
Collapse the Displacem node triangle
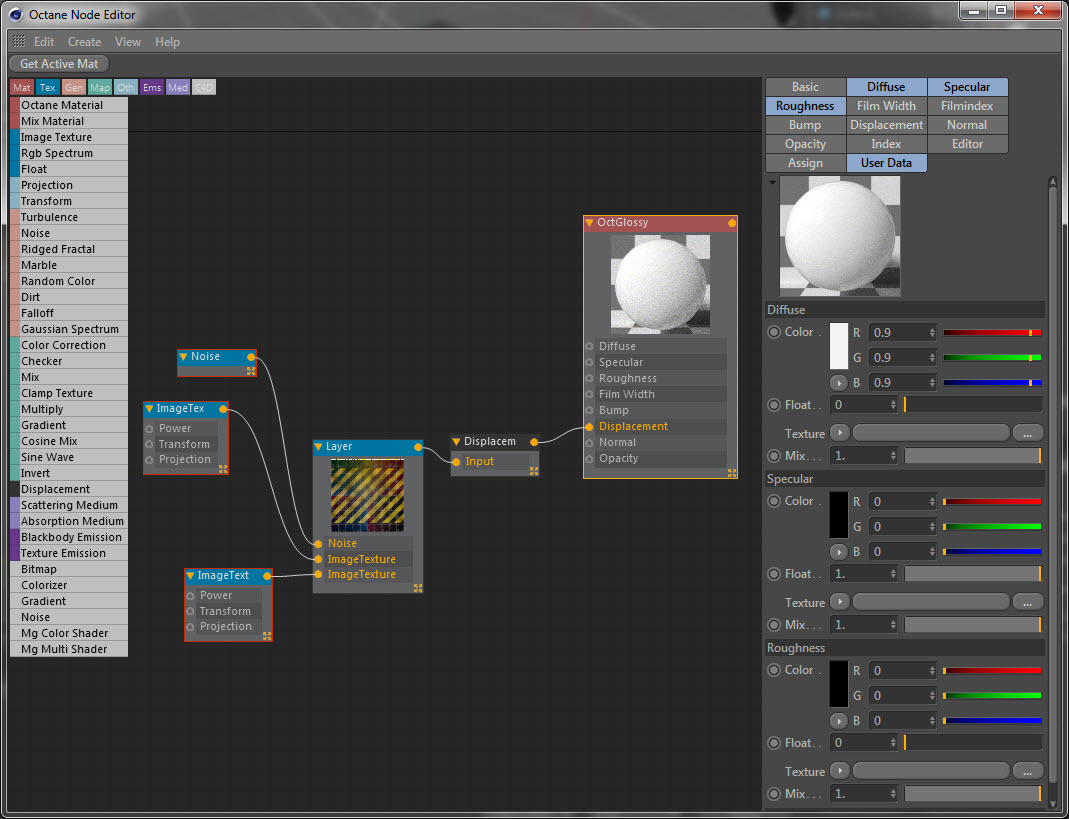point(457,442)
